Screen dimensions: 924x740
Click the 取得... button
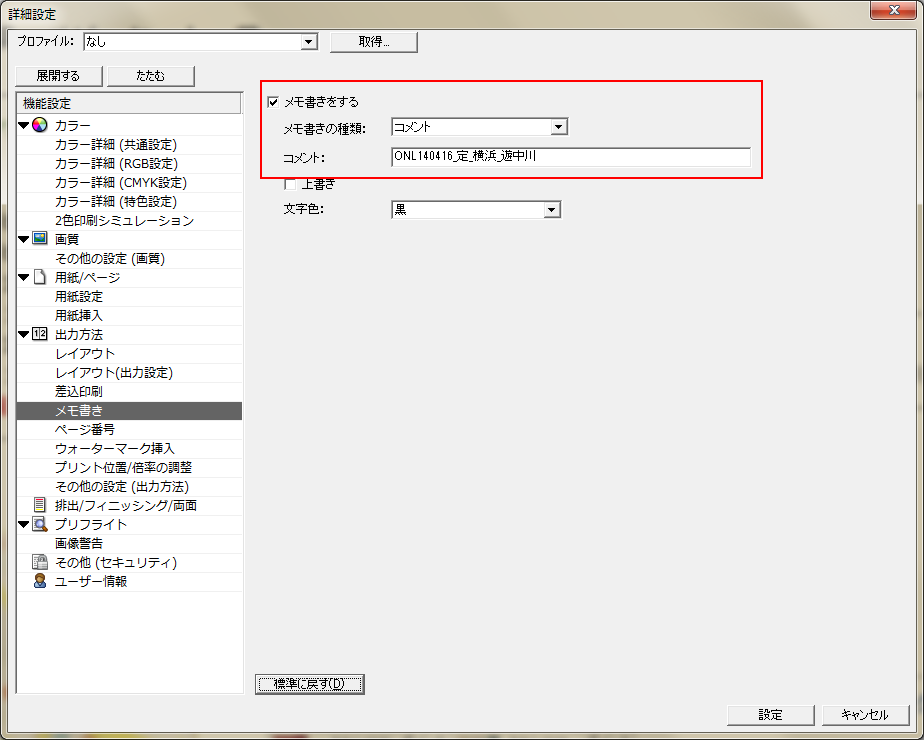click(x=373, y=42)
